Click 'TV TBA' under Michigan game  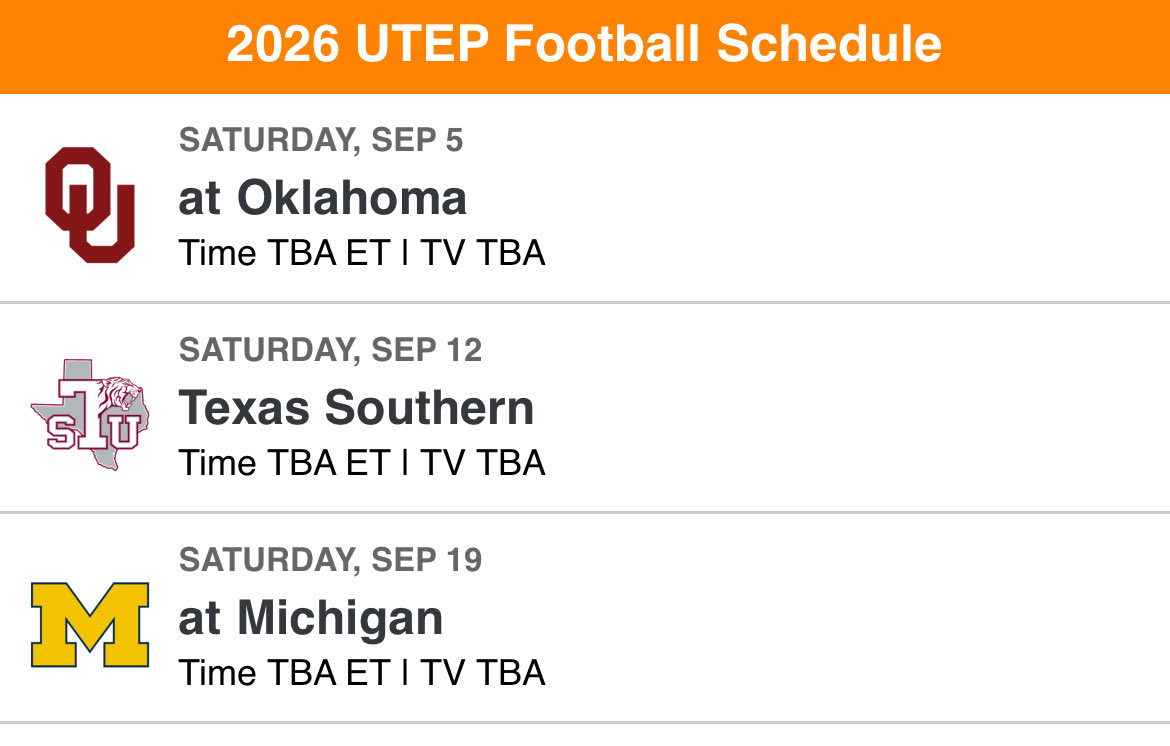click(x=482, y=673)
